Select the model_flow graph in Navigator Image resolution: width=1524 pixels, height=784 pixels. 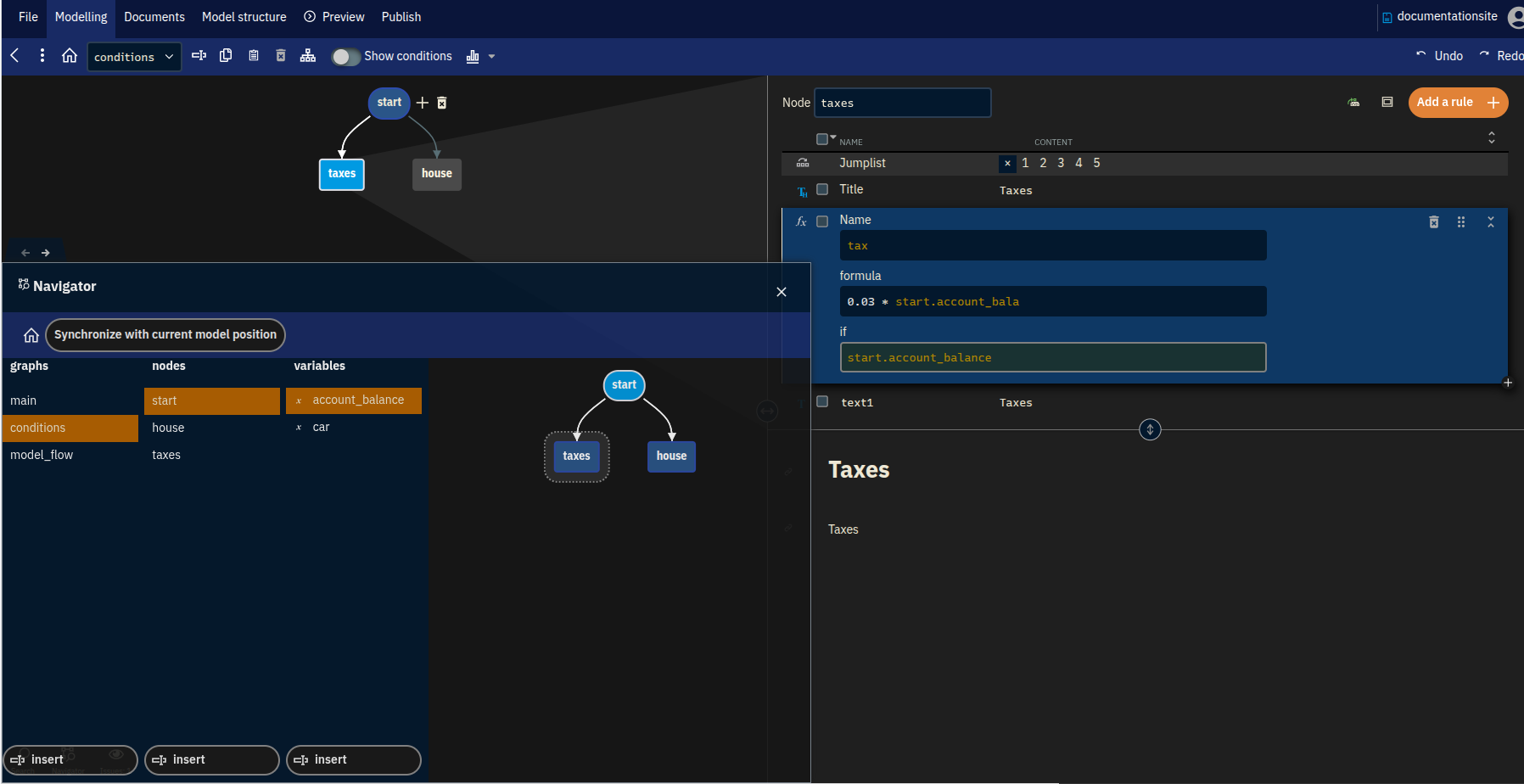[x=70, y=455]
